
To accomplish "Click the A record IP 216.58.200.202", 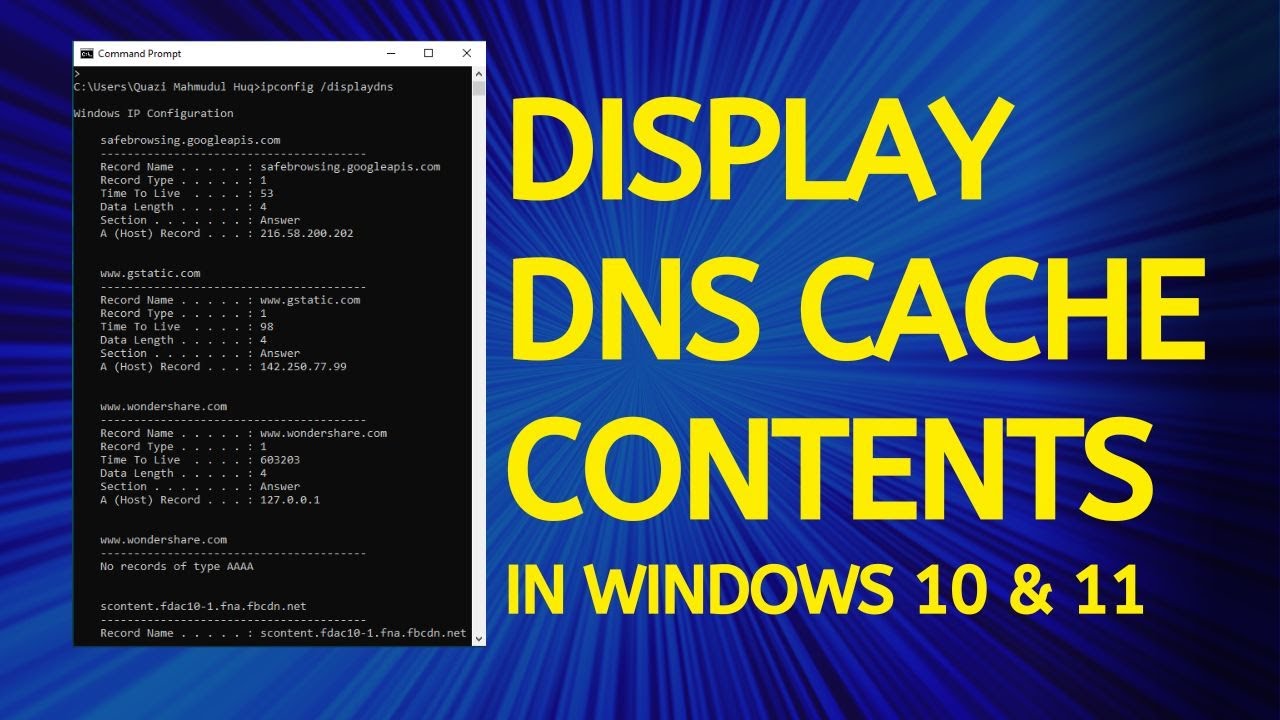I will (307, 233).
